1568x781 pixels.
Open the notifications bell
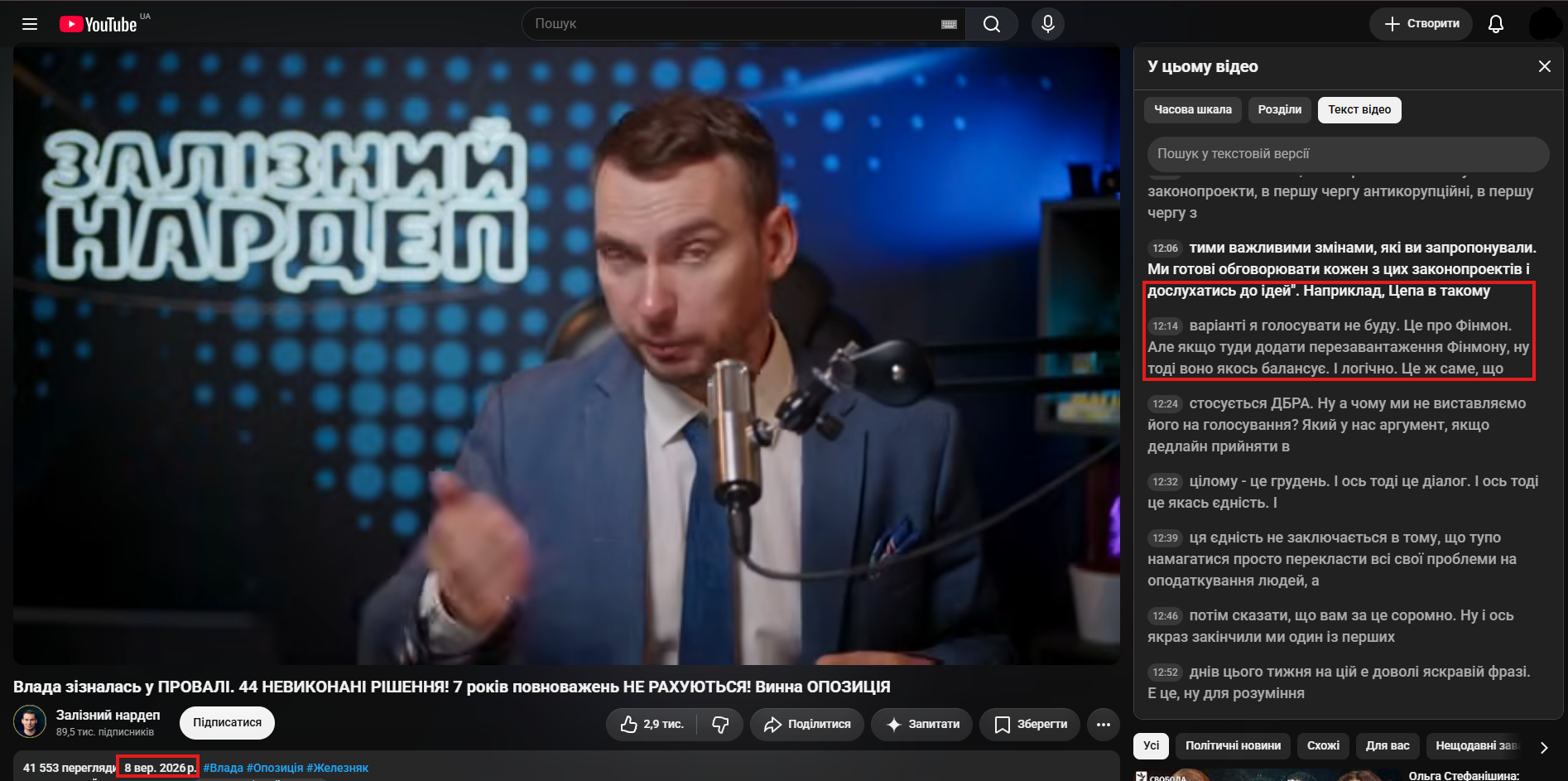tap(1496, 24)
